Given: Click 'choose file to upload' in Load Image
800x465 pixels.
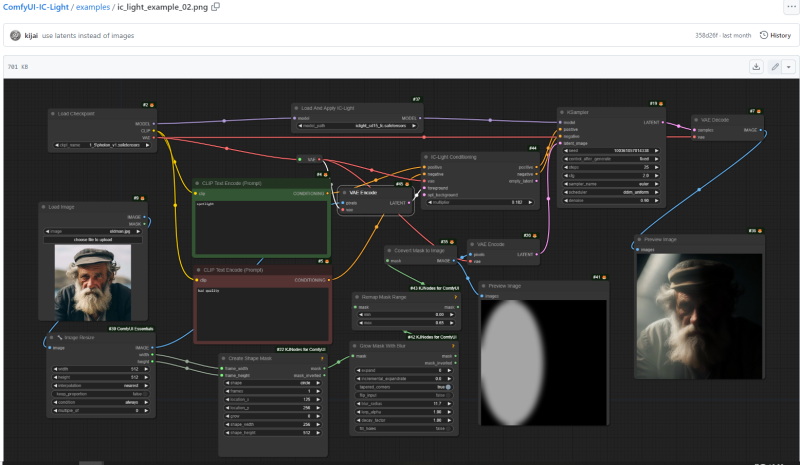Looking at the screenshot, I should coord(93,239).
